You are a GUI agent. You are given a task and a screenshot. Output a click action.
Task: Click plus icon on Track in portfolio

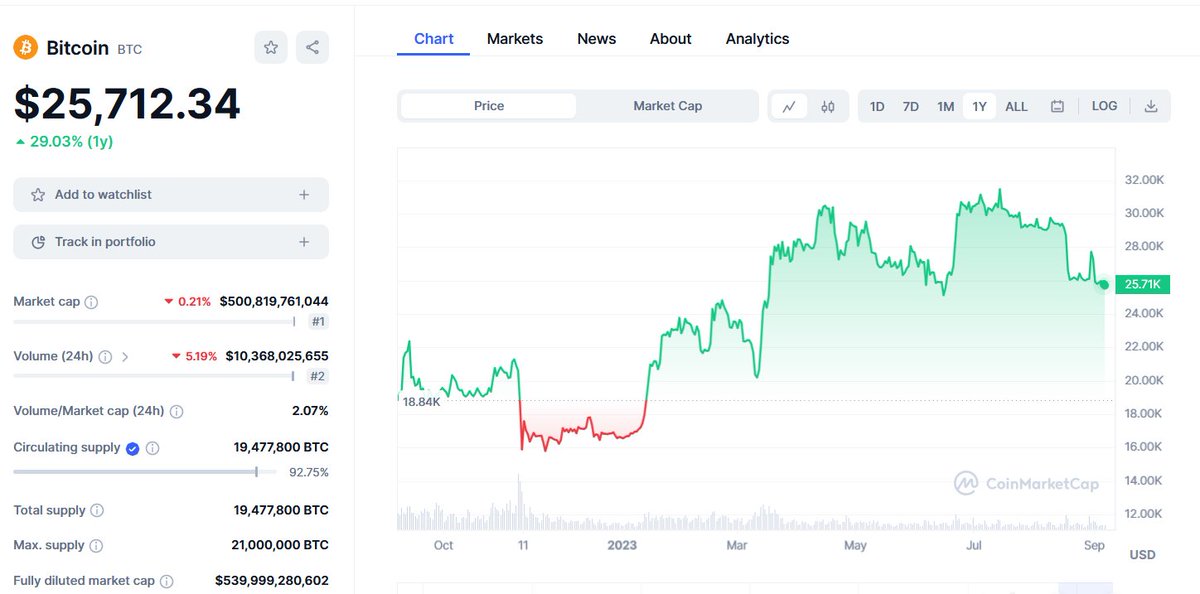coord(304,242)
